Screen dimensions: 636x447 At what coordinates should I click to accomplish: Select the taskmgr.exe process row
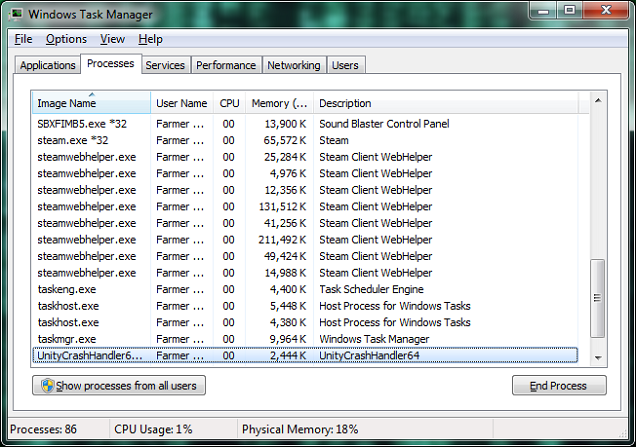tap(68, 339)
